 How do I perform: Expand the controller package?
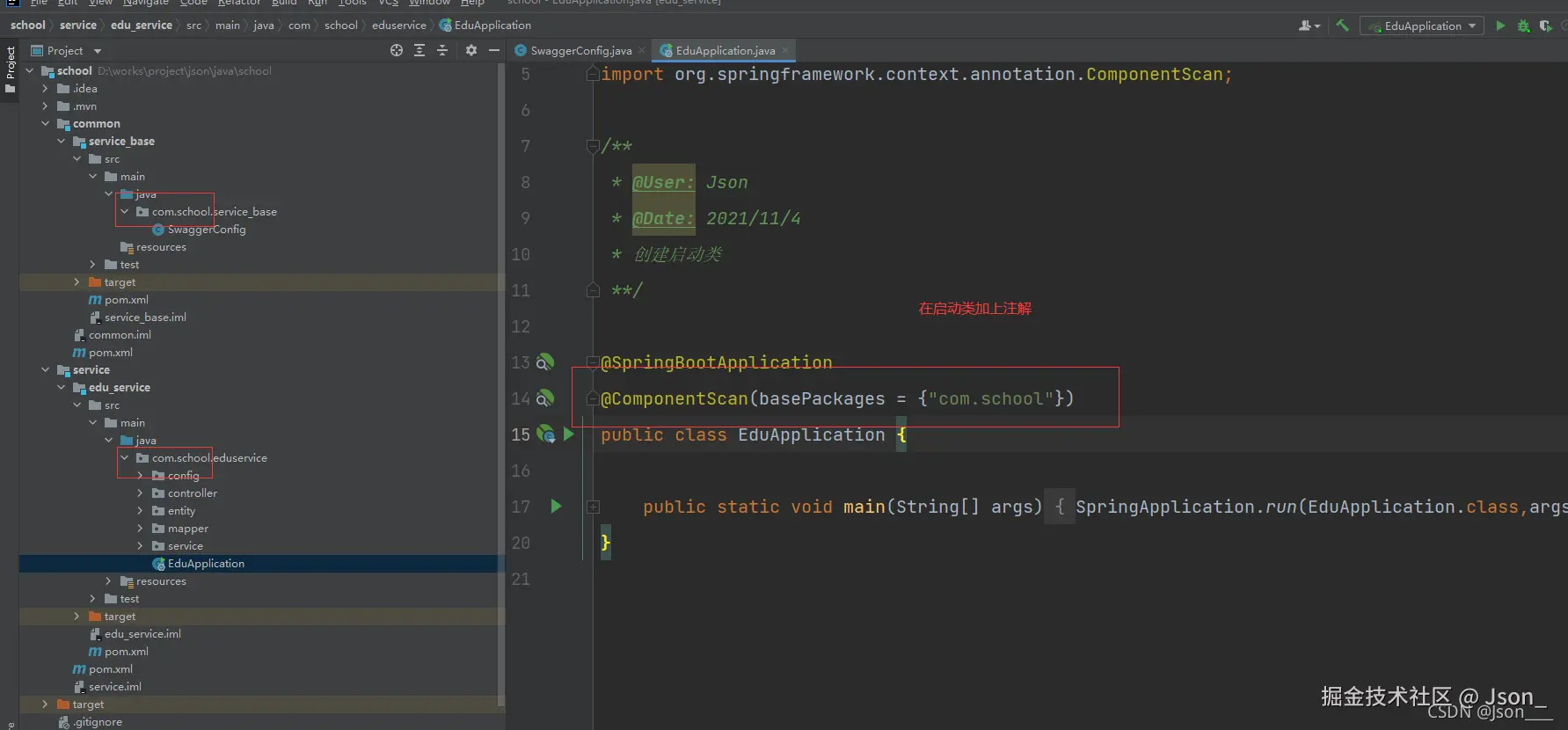tap(140, 493)
